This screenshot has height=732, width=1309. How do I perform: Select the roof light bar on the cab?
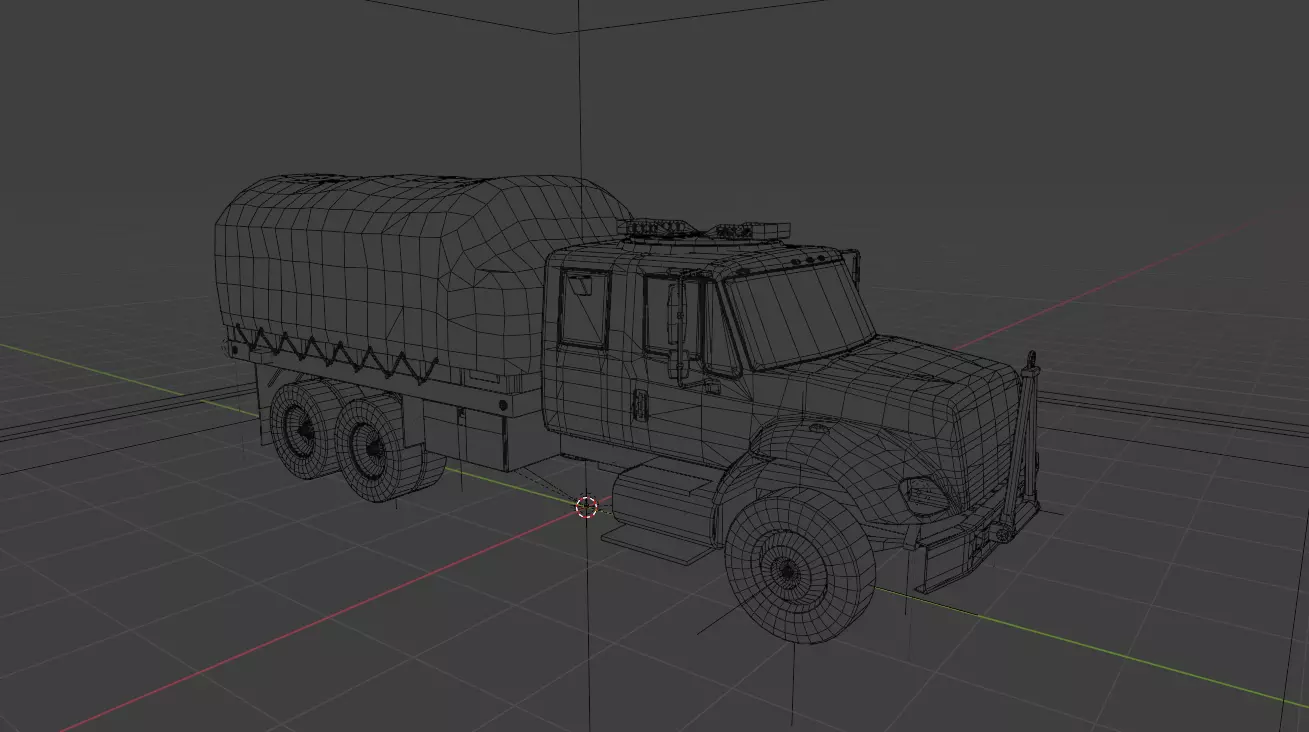point(704,230)
